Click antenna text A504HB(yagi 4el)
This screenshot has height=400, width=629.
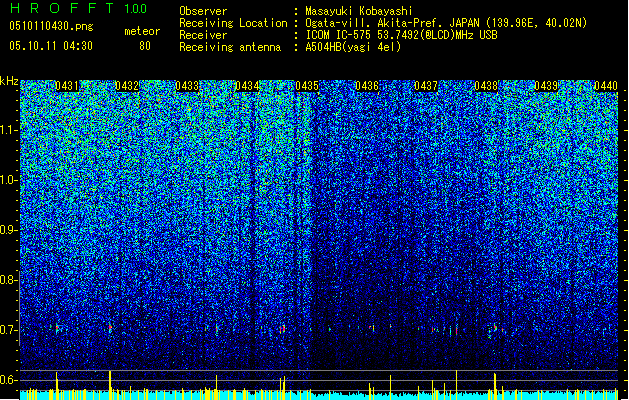point(353,47)
